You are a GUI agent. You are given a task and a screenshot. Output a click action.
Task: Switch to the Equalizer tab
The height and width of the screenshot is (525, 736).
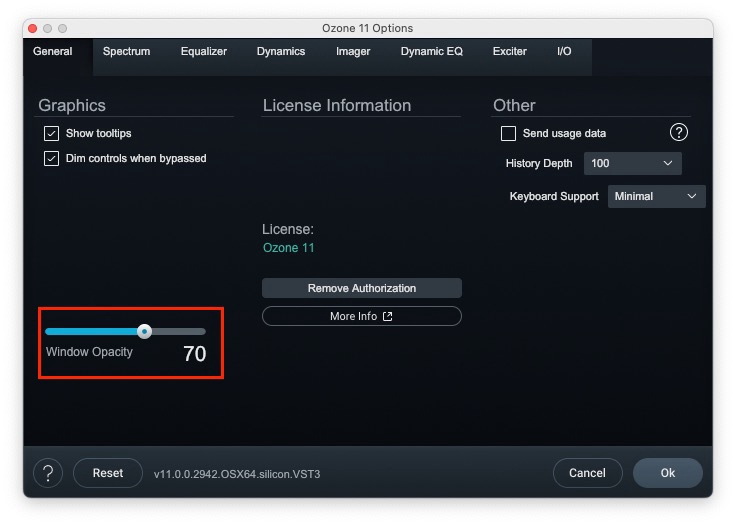pyautogui.click(x=204, y=51)
